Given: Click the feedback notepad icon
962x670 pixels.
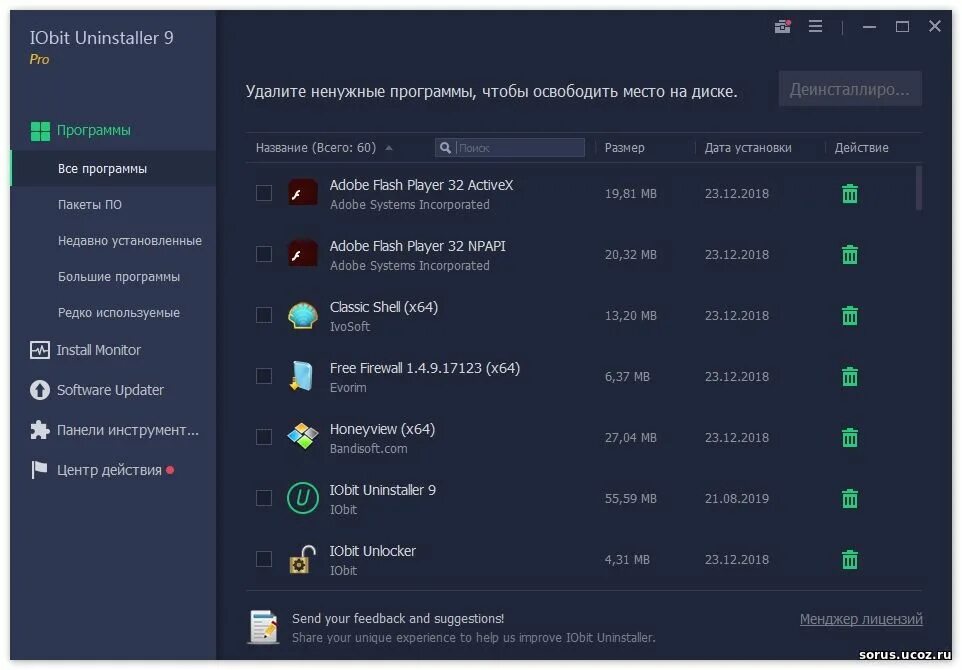Looking at the screenshot, I should click(264, 627).
